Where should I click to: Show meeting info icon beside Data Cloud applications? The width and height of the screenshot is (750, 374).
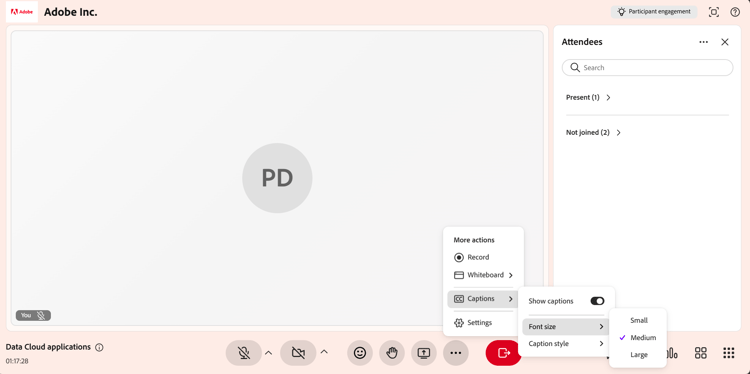coord(99,348)
